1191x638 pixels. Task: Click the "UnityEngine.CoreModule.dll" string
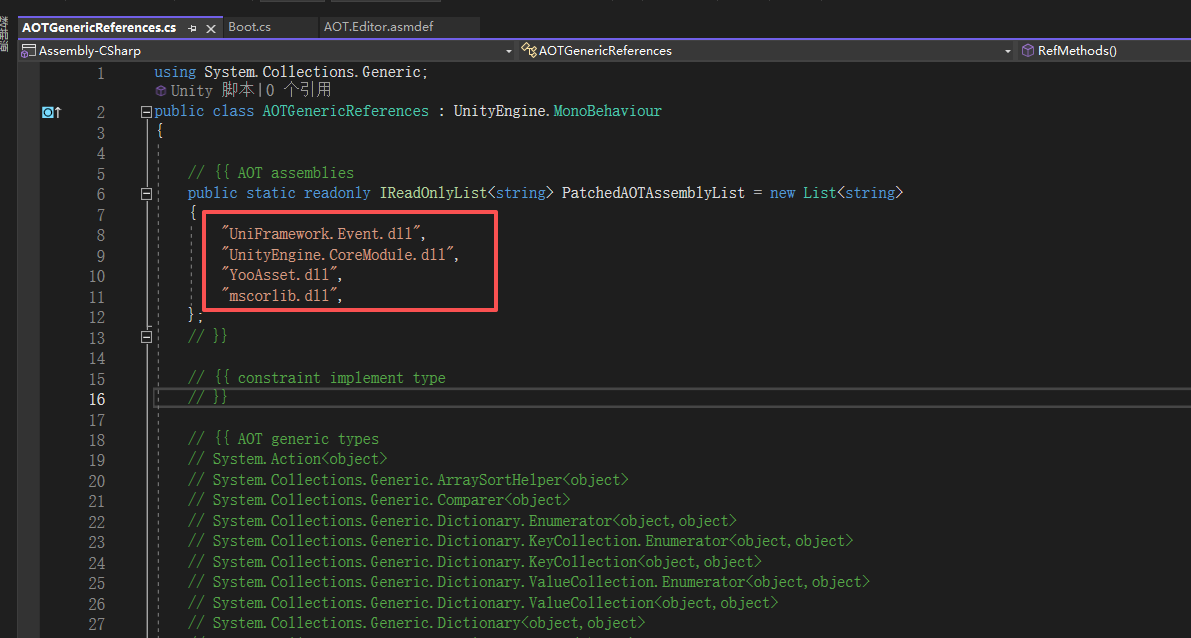(x=339, y=254)
